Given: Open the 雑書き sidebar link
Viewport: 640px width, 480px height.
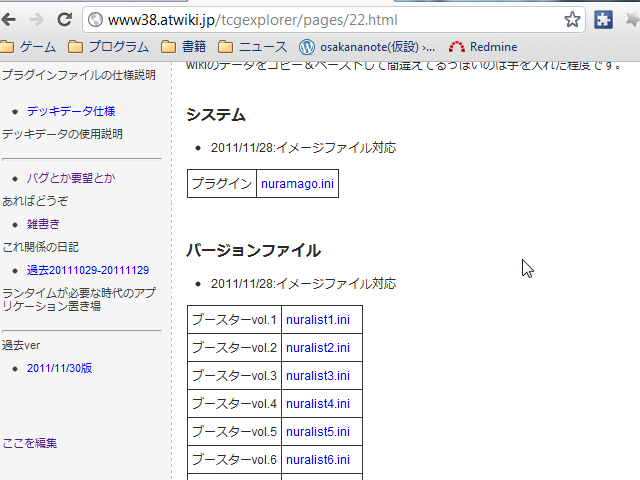Looking at the screenshot, I should [x=43, y=224].
